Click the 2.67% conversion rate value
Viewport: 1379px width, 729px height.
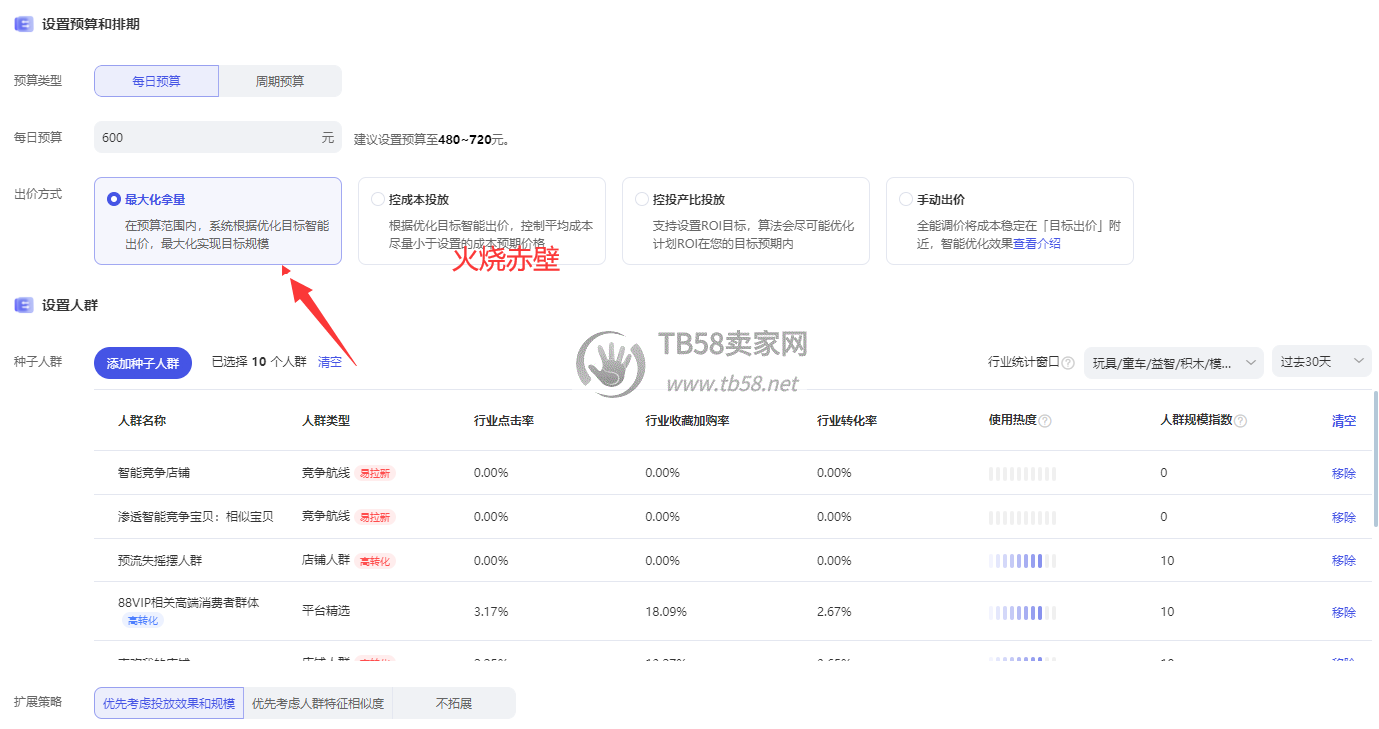tap(834, 611)
